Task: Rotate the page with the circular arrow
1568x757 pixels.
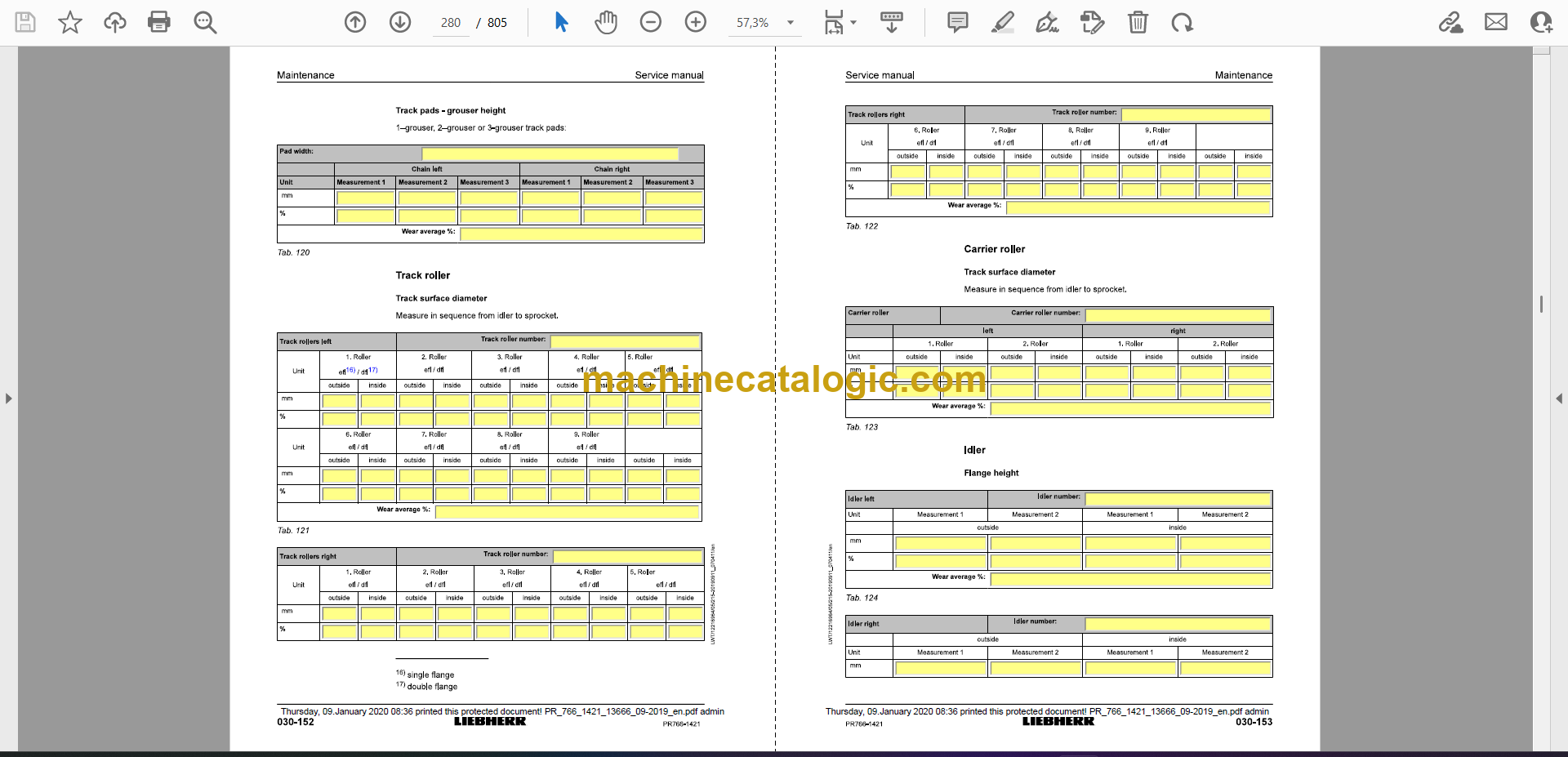Action: point(1183,22)
